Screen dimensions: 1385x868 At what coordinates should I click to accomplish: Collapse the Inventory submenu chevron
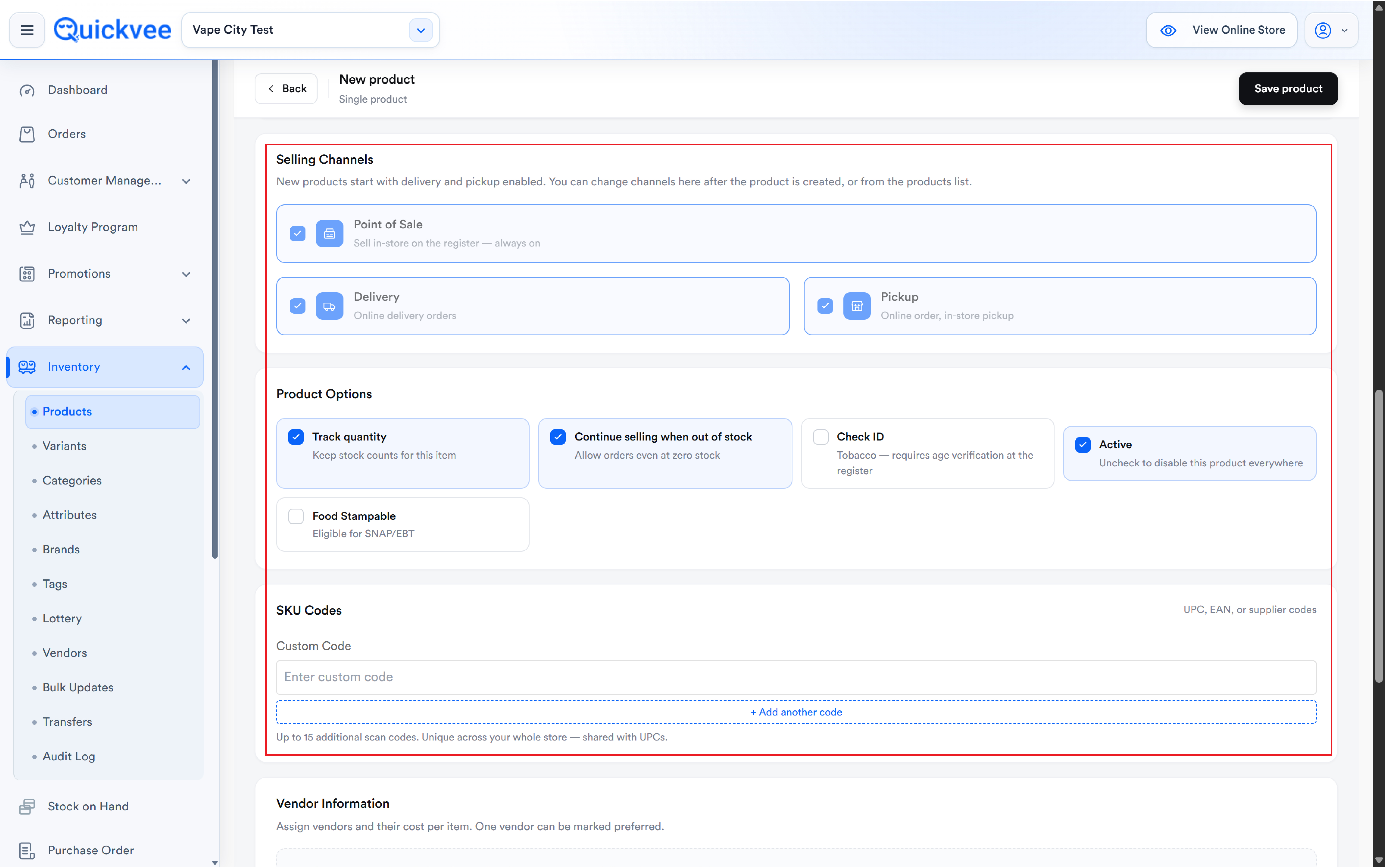pos(186,367)
